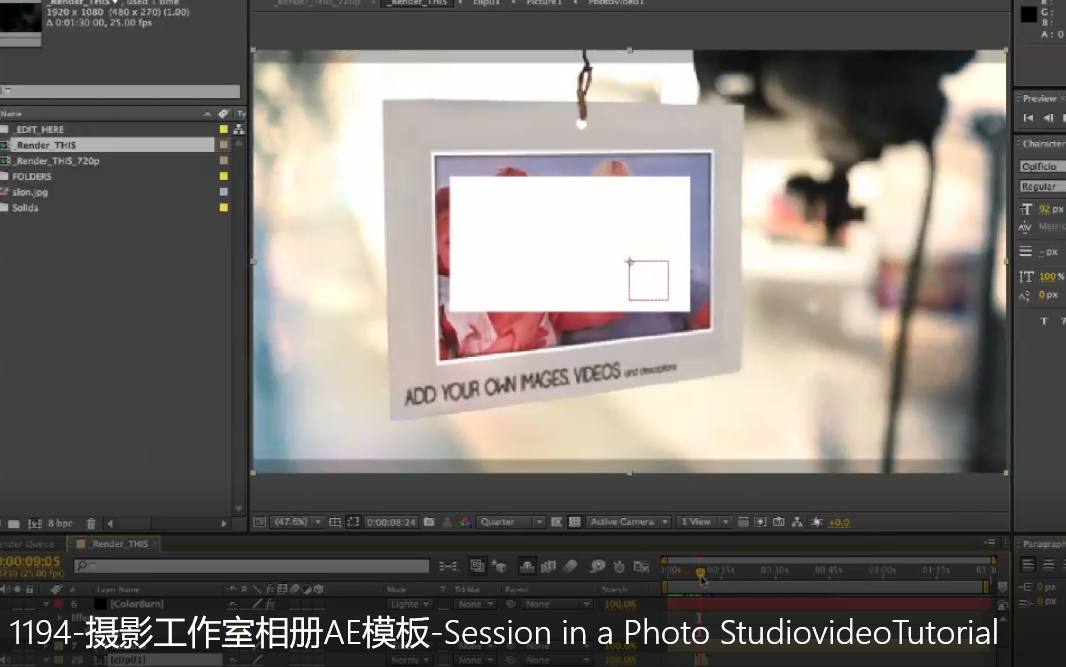Toggle shy switch on ColorBurn layer
Screen dimensions: 1066x667
point(232,604)
